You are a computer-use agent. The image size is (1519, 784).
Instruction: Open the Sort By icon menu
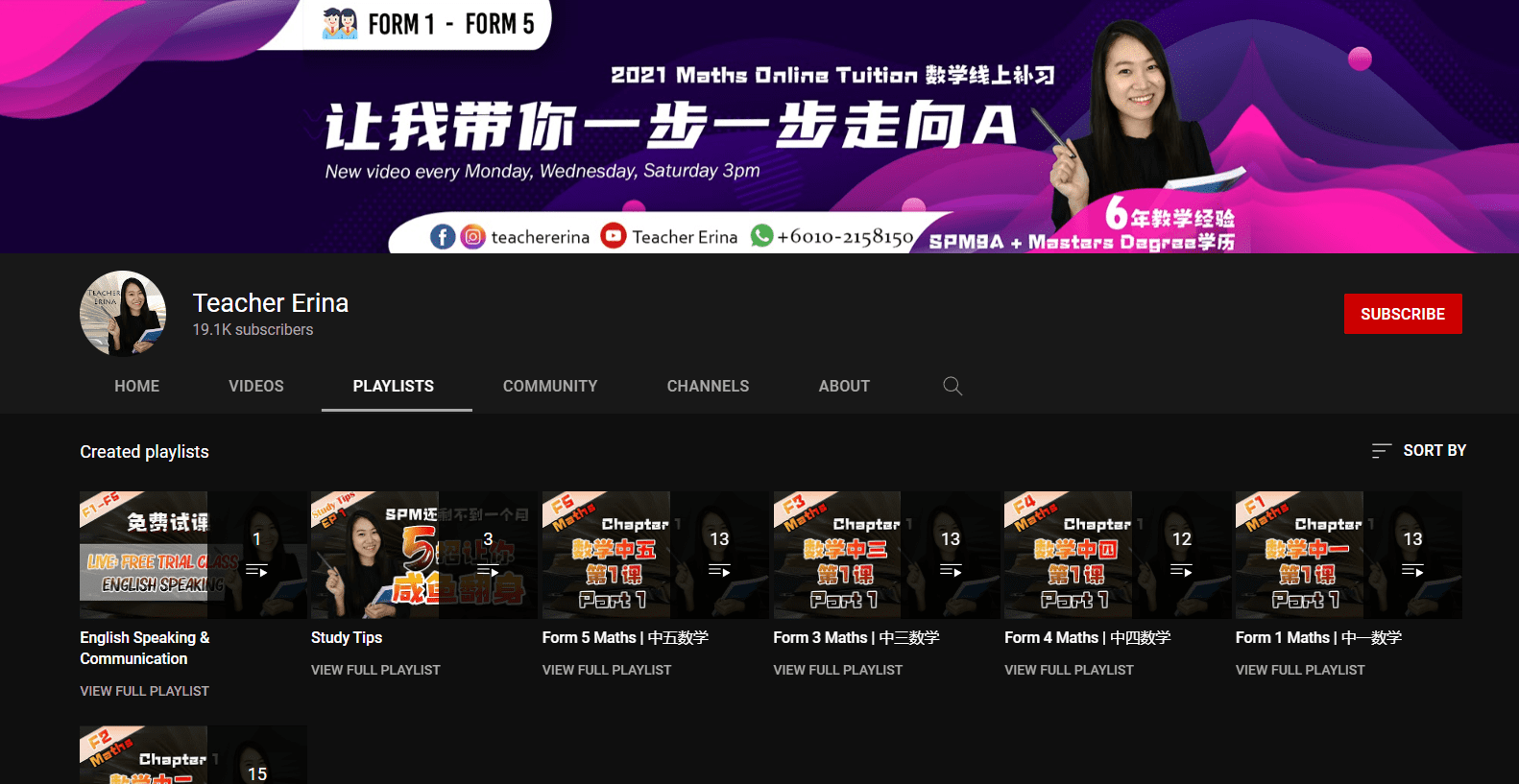(x=1382, y=450)
